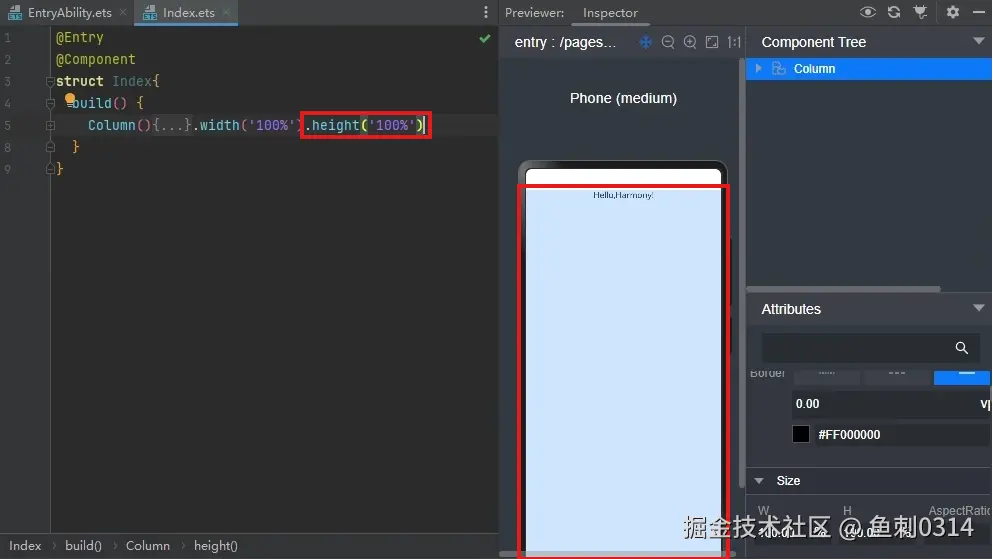Zoom out the preview
This screenshot has width=992, height=559.
click(667, 42)
